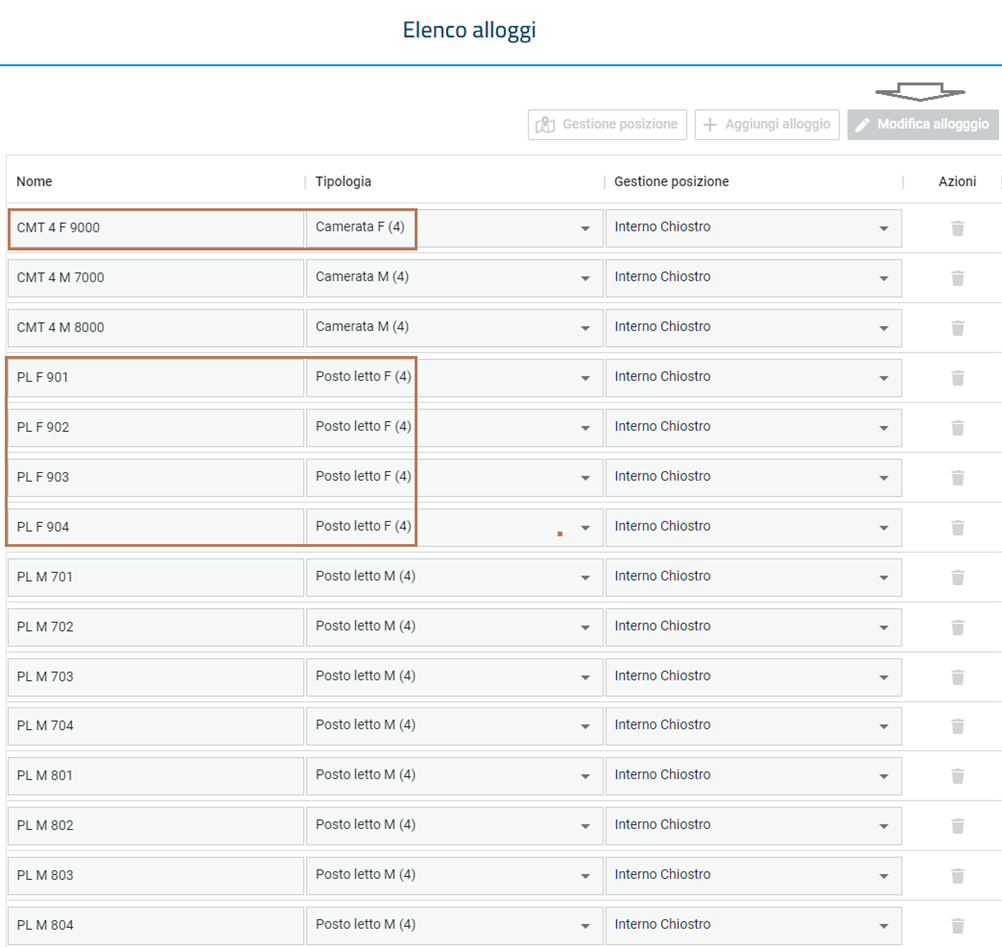Open Tipologia dropdown for CMT 4 M 8000
Viewport: 1002px width, 947px height.
click(454, 328)
